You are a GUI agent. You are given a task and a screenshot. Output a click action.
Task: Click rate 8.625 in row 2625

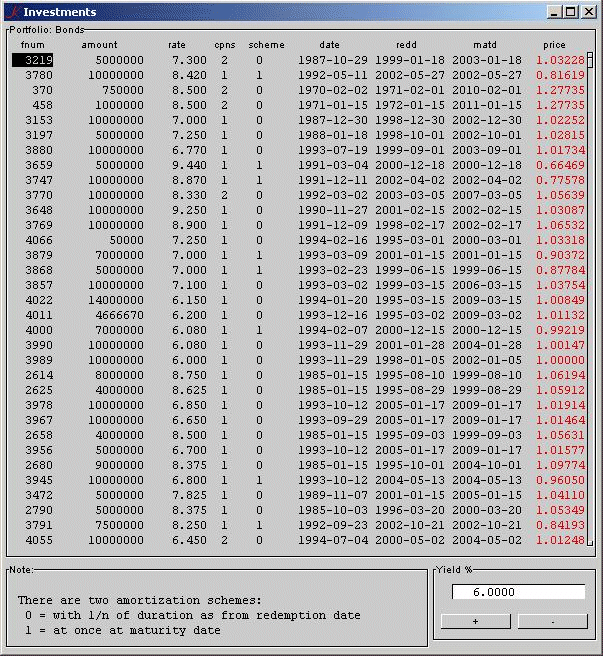pos(190,390)
